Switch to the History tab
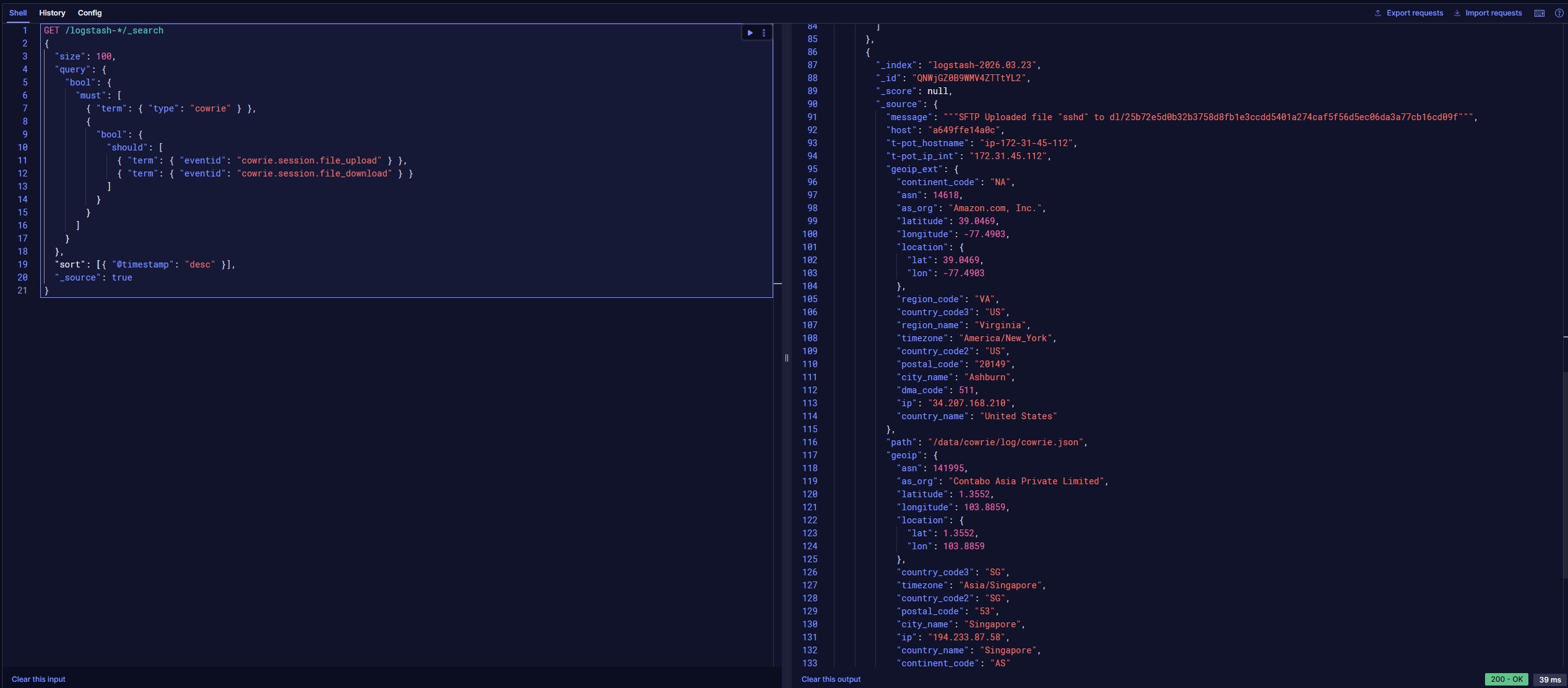1568x688 pixels. 52,13
